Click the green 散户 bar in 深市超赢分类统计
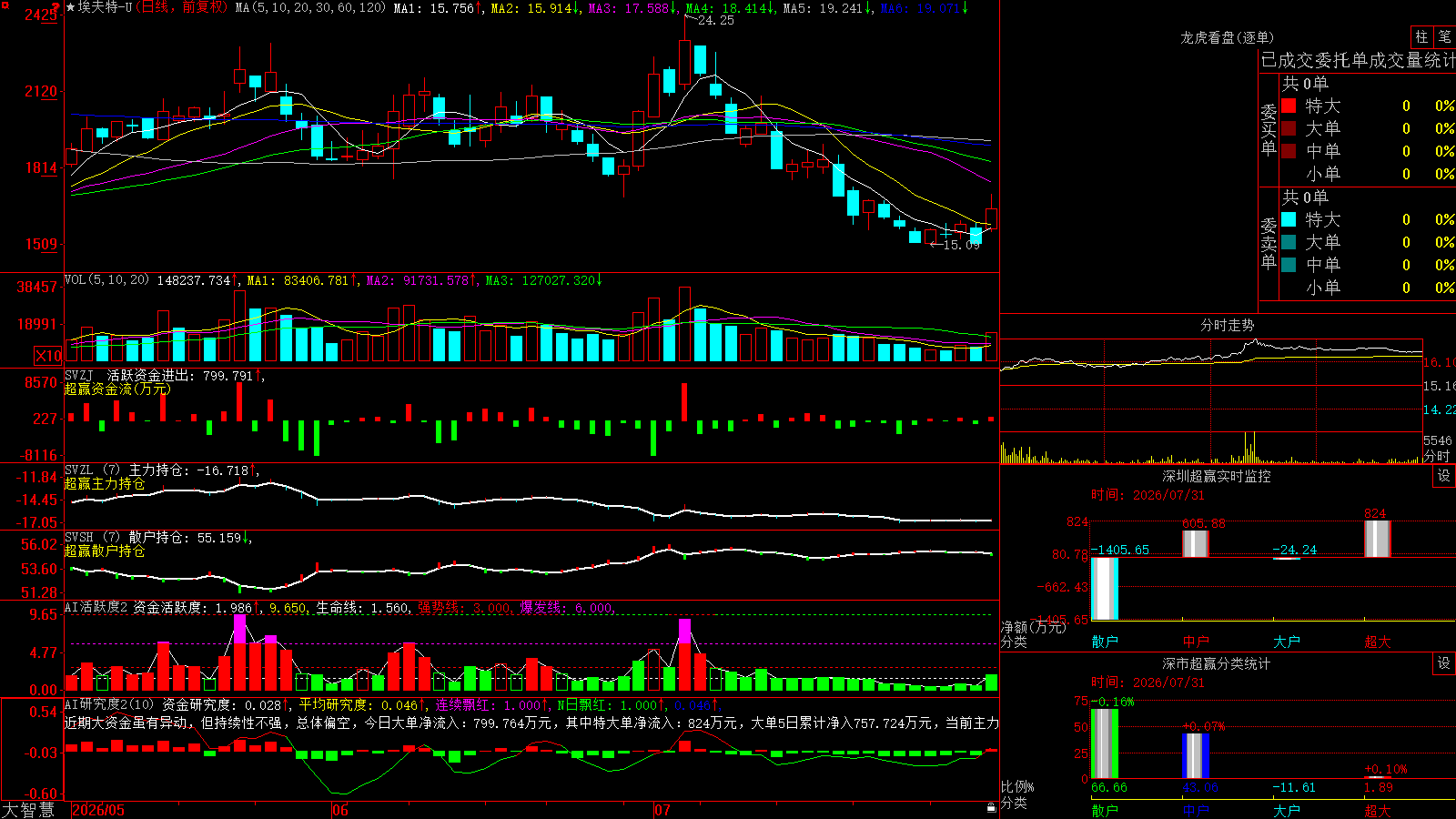 point(1105,743)
